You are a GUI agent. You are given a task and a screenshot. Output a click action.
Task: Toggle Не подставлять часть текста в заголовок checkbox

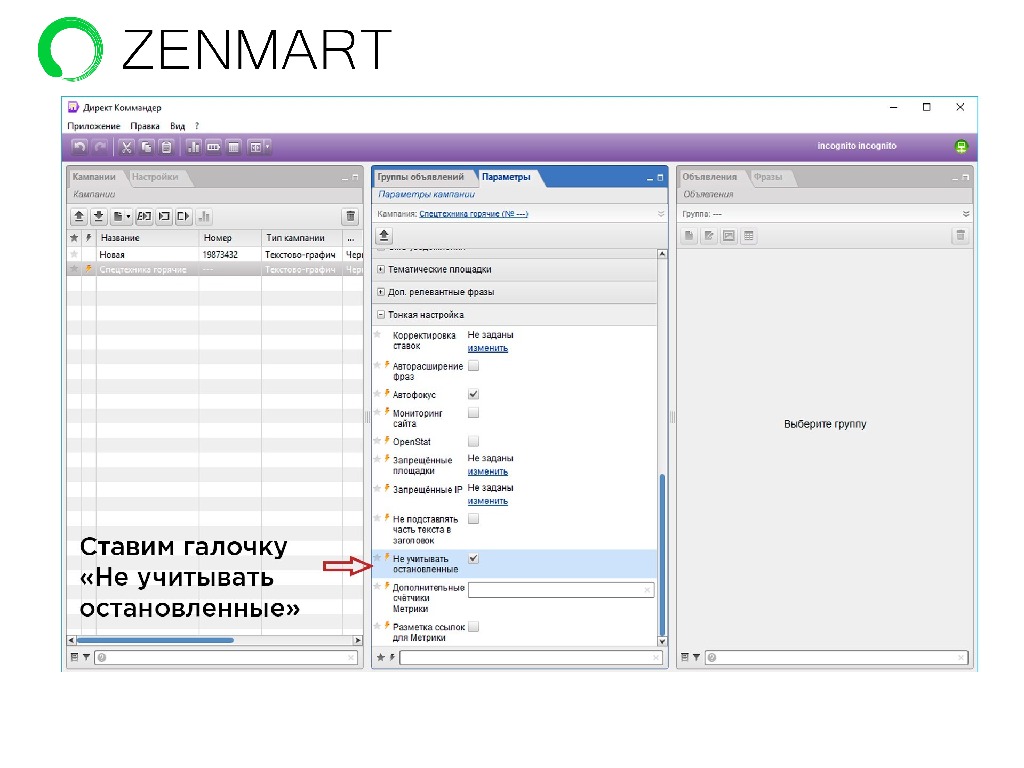473,519
